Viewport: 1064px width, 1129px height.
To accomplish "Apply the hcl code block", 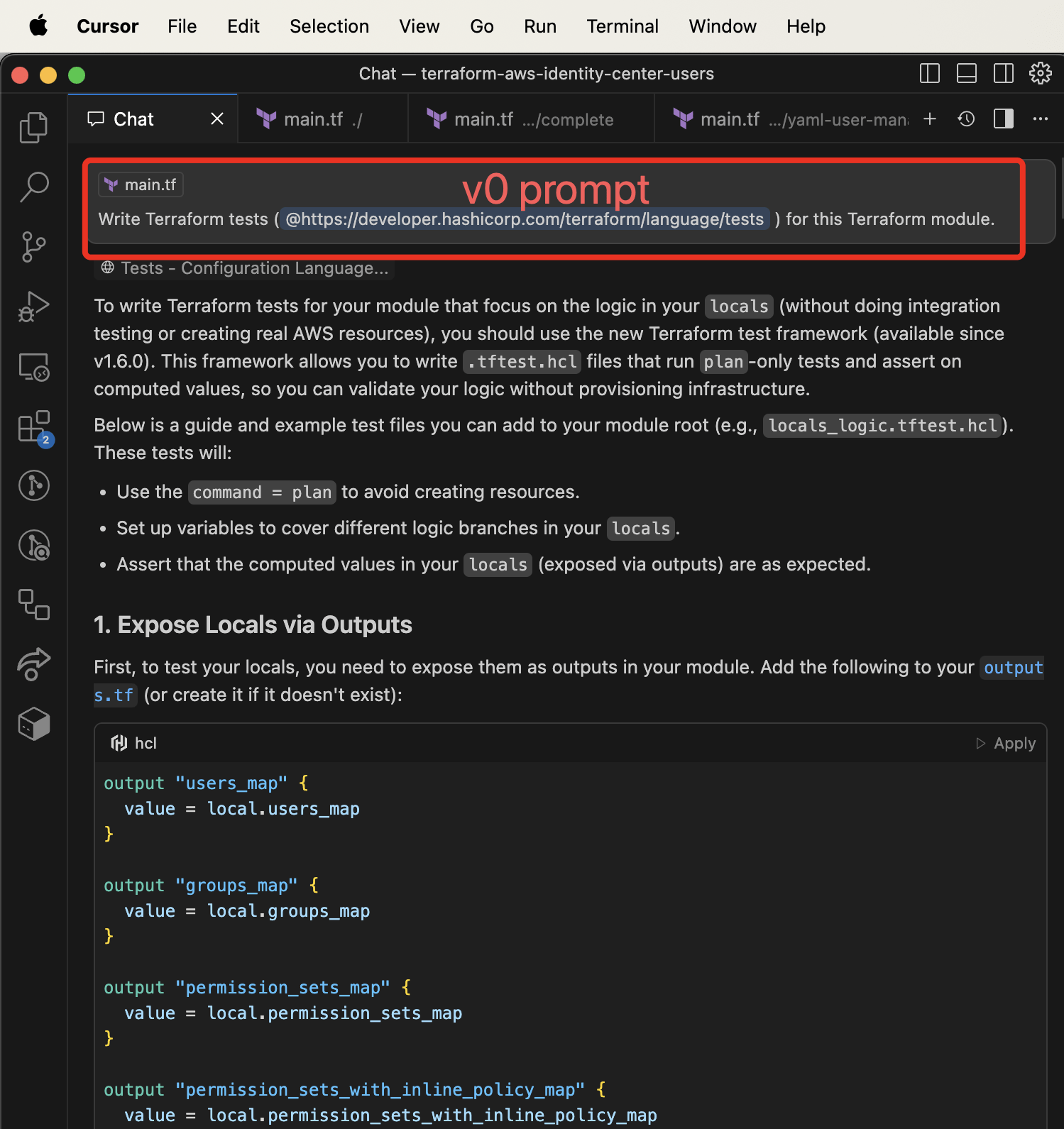I will [1006, 743].
